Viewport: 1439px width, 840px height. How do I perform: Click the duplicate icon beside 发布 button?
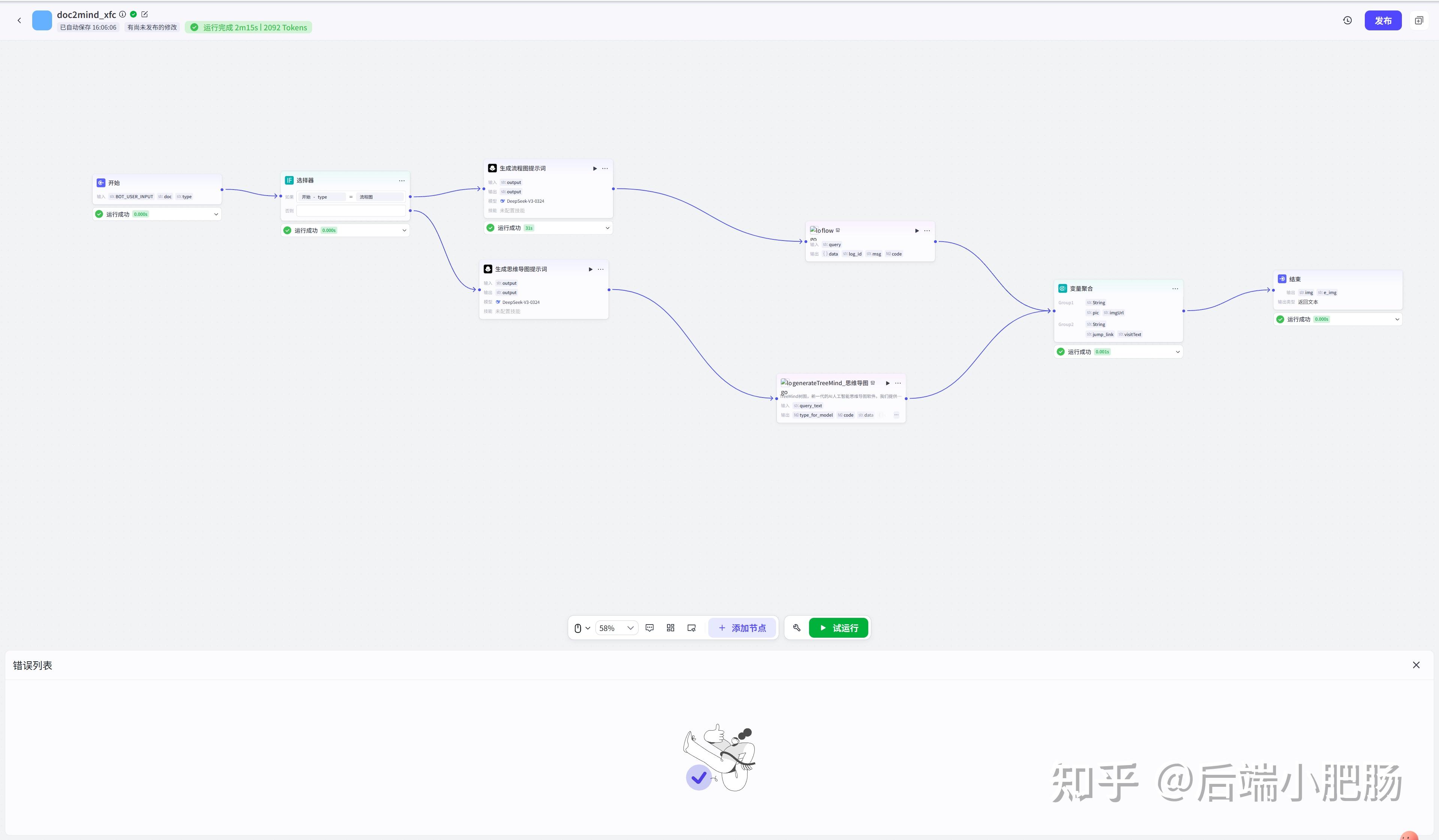pyautogui.click(x=1418, y=21)
